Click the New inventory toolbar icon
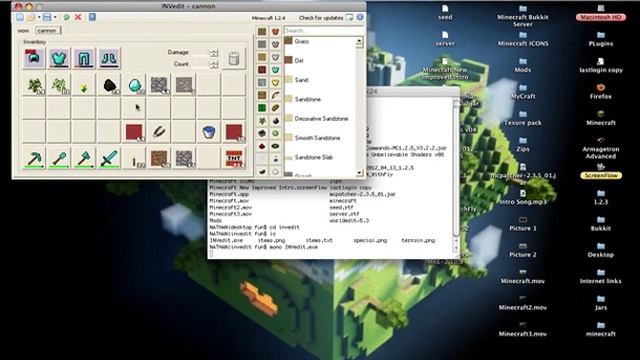640x360 pixels. coord(20,18)
